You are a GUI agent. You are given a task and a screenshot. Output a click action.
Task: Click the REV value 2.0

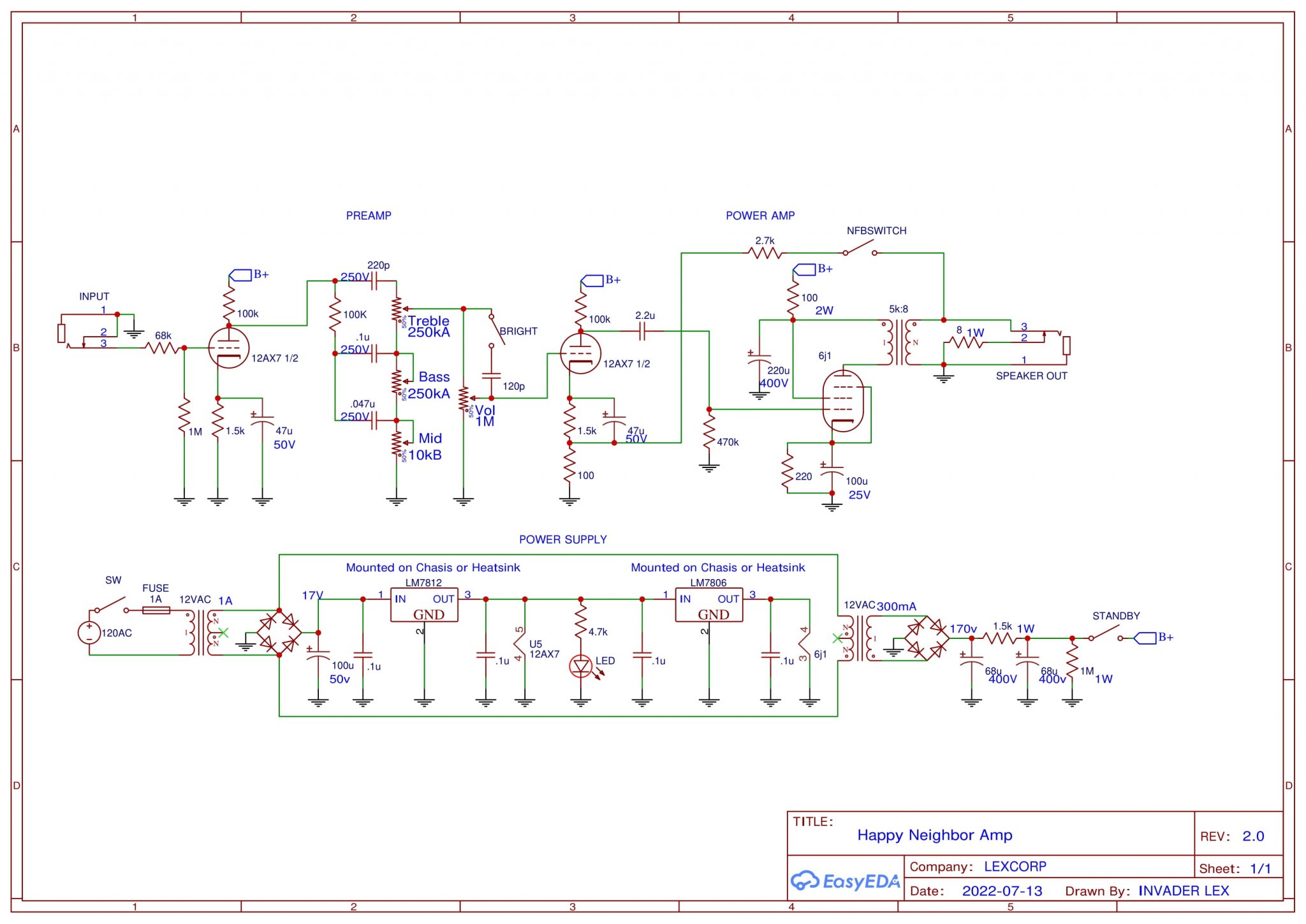1253,836
